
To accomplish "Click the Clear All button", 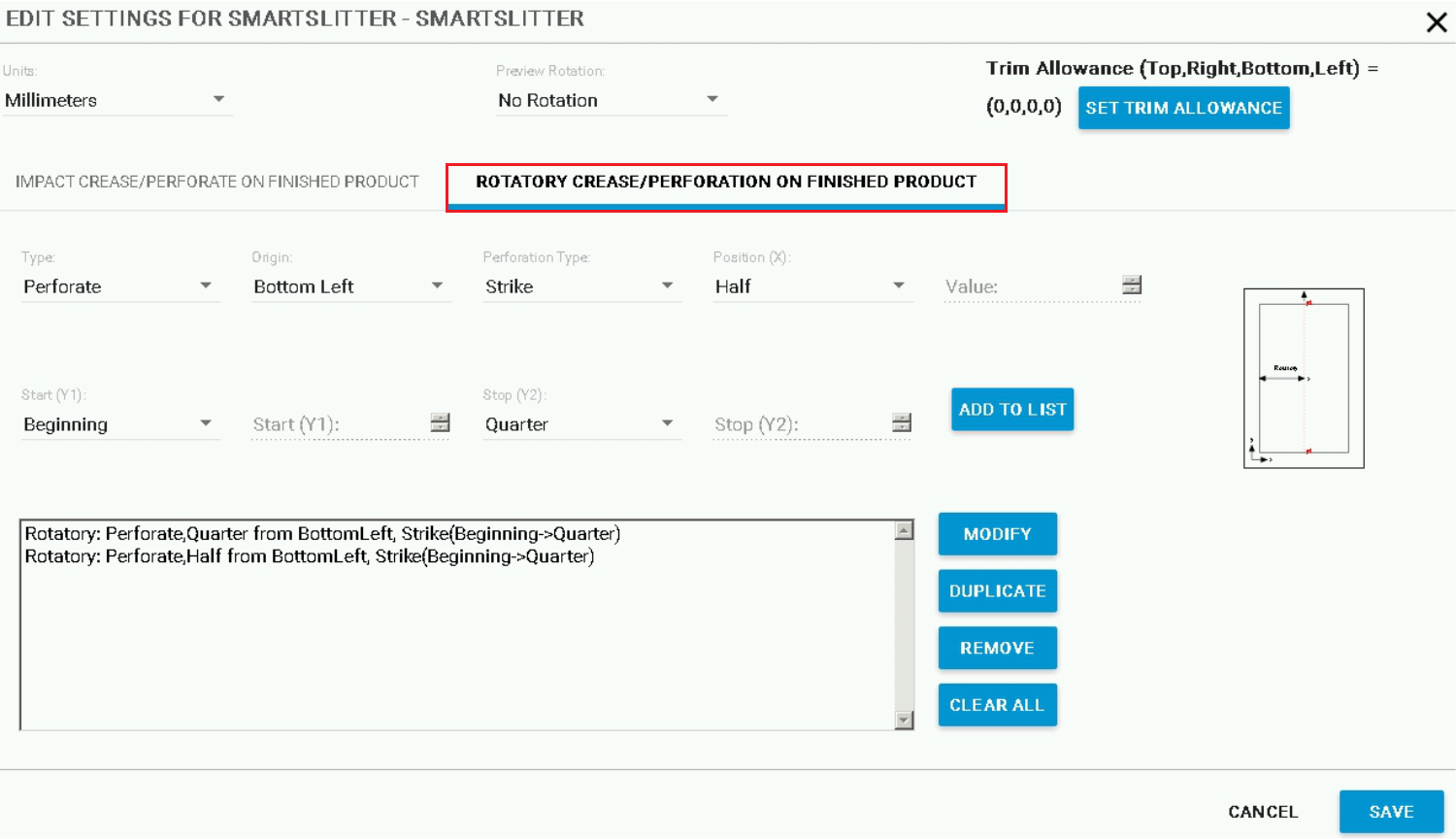I will coord(997,705).
